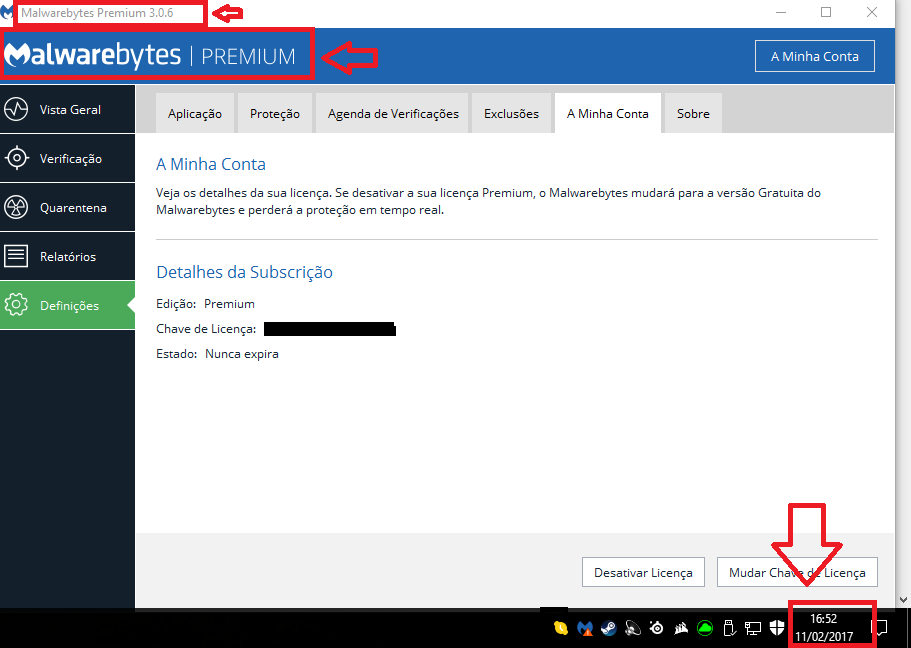Click the A Minha Conta header button
Viewport: 911px width, 648px height.
pos(815,56)
